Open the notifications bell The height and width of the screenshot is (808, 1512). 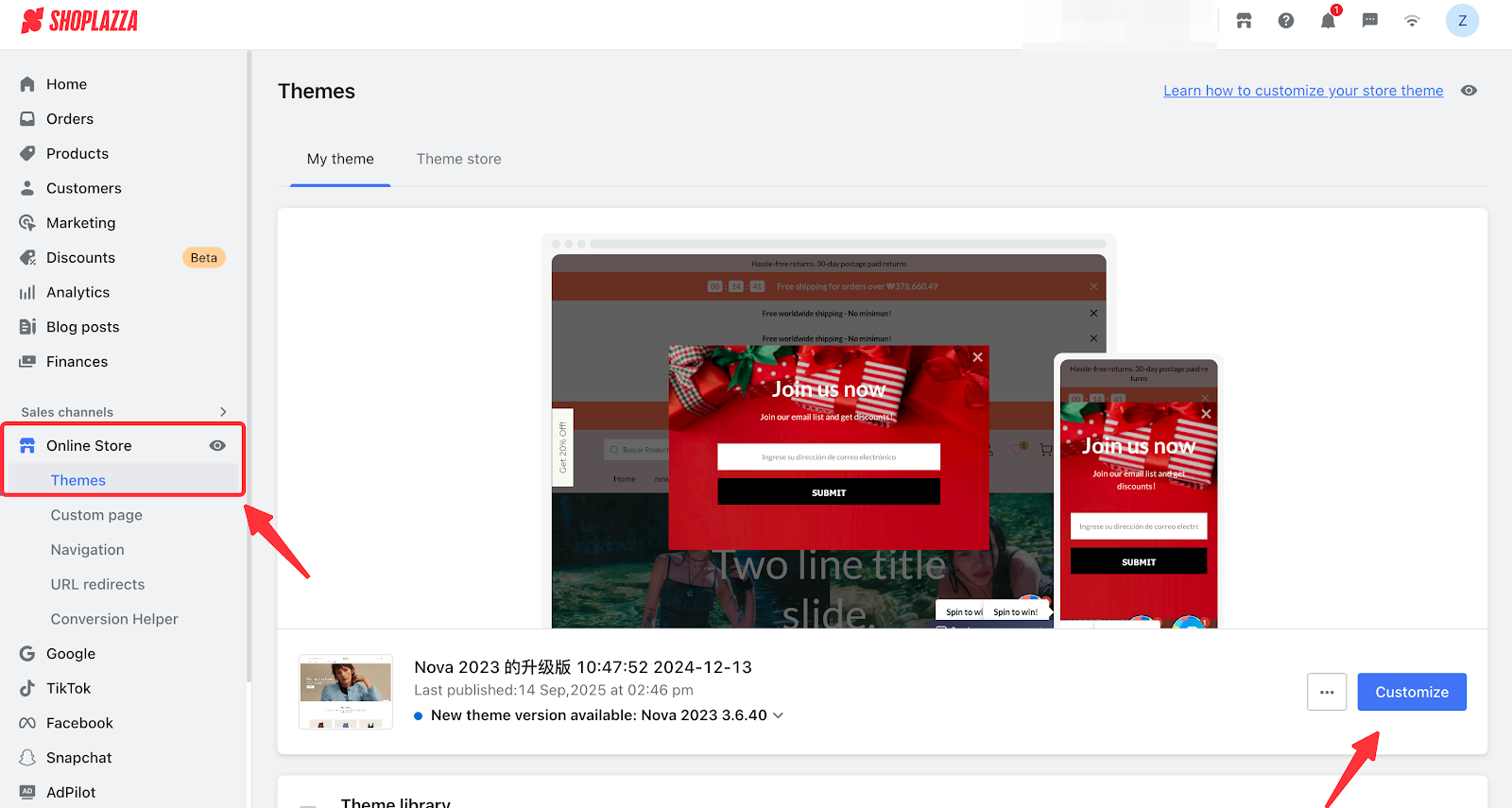pos(1328,21)
